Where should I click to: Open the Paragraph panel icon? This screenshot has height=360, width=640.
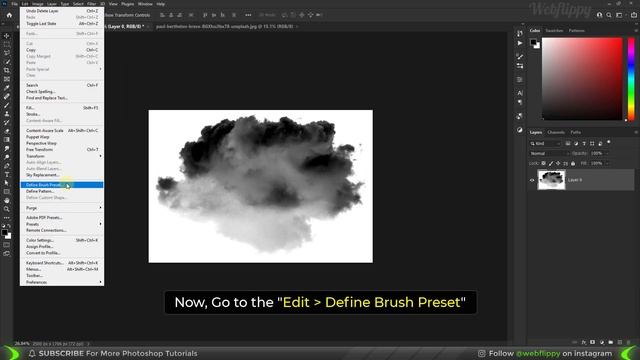(520, 102)
